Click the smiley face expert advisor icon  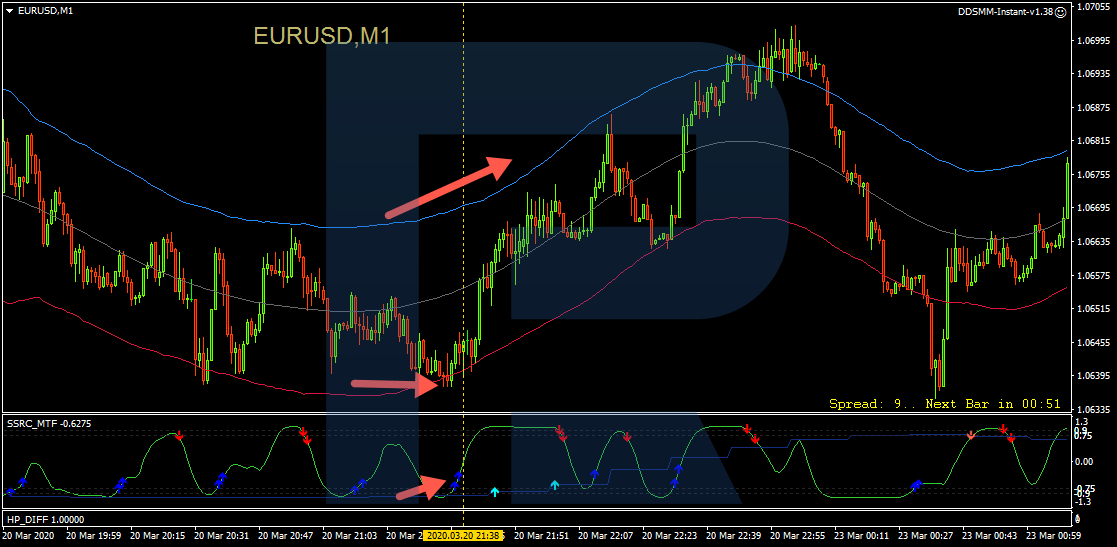click(1060, 11)
